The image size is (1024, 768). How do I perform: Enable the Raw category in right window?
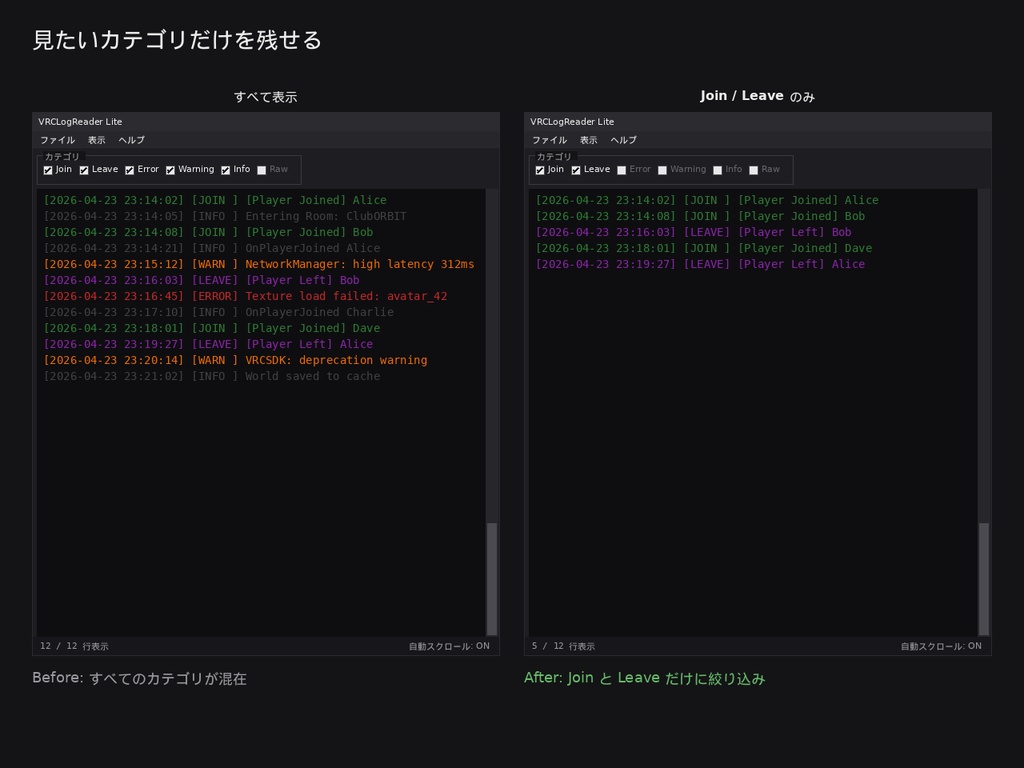tap(753, 169)
